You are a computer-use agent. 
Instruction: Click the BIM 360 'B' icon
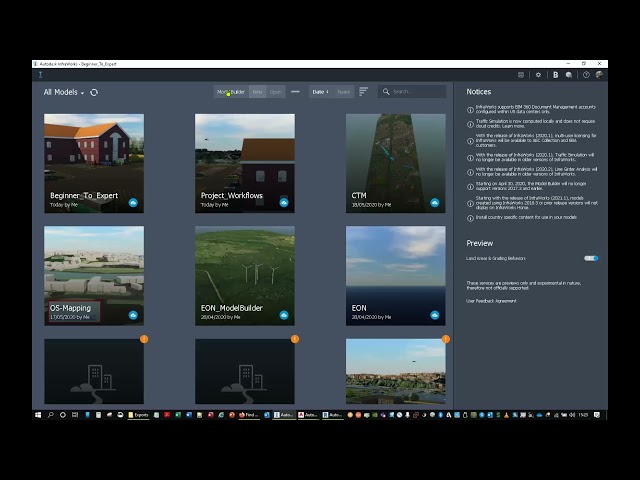[556, 75]
